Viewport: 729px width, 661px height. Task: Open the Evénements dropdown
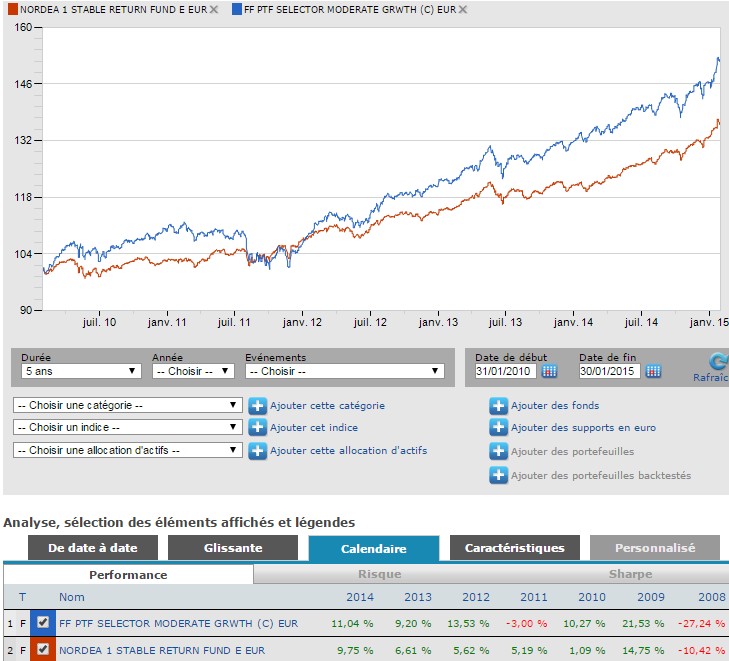(x=345, y=371)
